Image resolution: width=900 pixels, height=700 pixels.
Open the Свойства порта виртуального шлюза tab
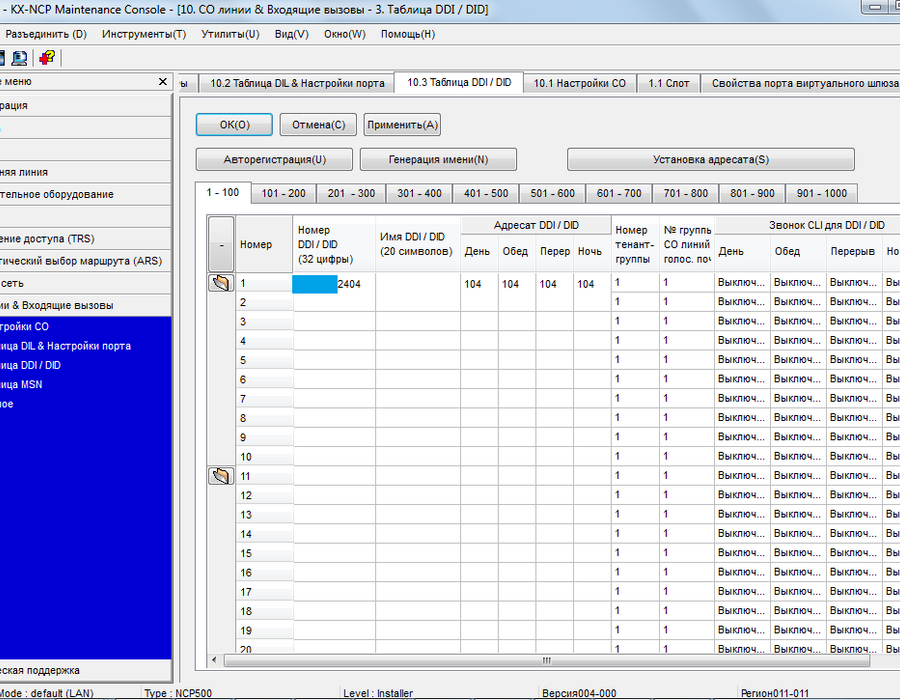point(801,83)
